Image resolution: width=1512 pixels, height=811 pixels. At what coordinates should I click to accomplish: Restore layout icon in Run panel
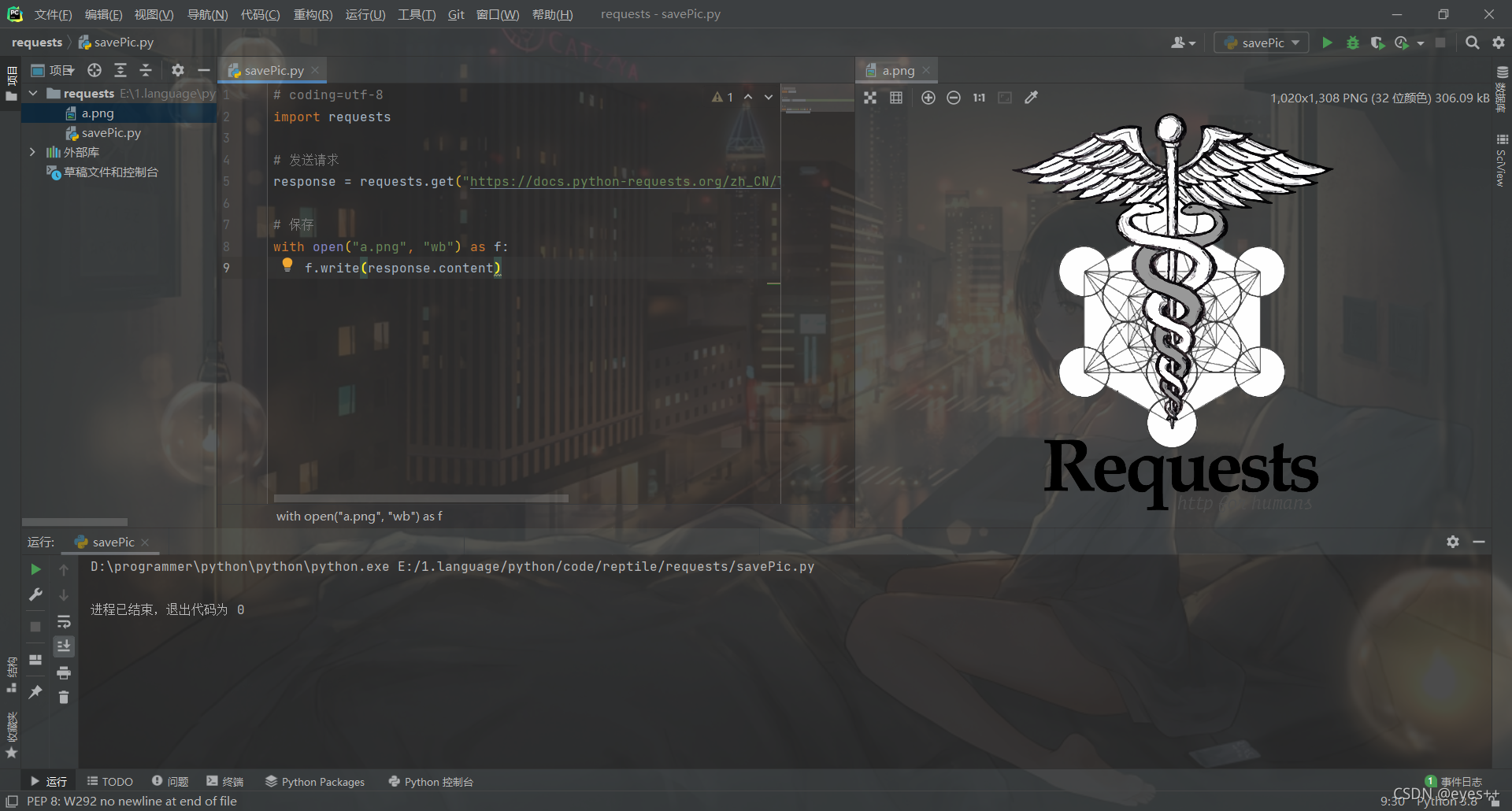[35, 660]
